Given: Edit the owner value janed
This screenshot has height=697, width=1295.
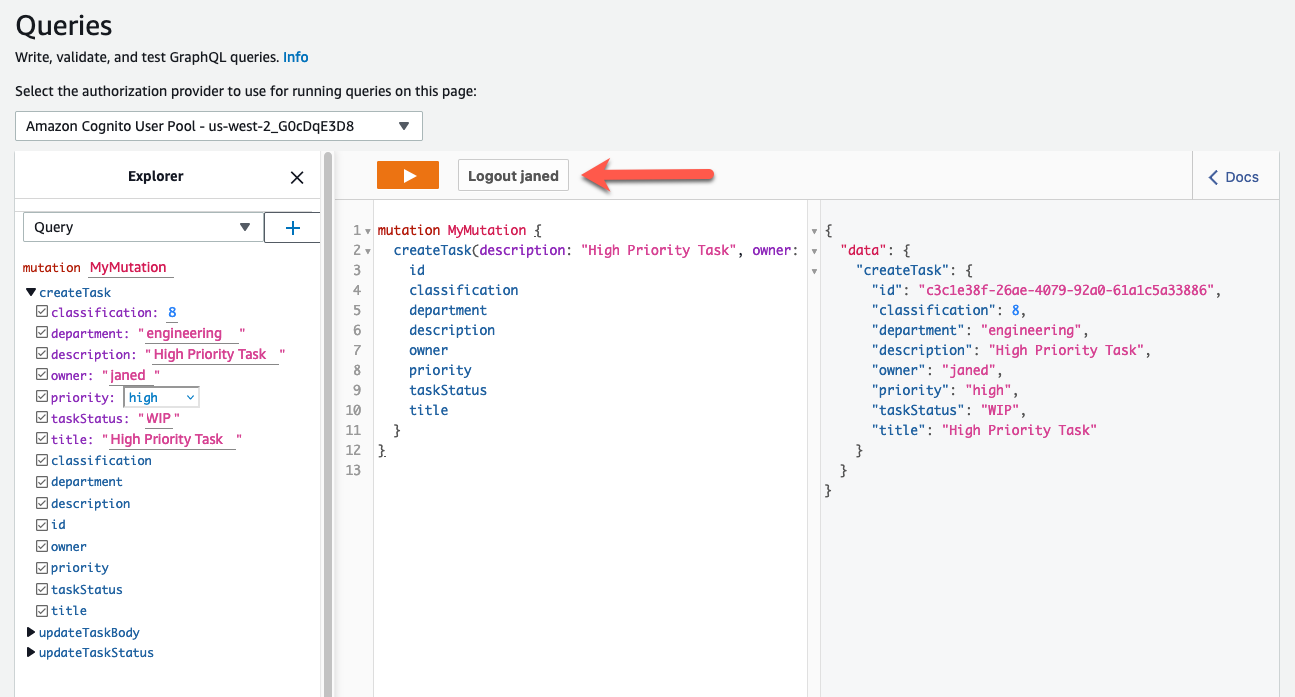Looking at the screenshot, I should [x=131, y=375].
